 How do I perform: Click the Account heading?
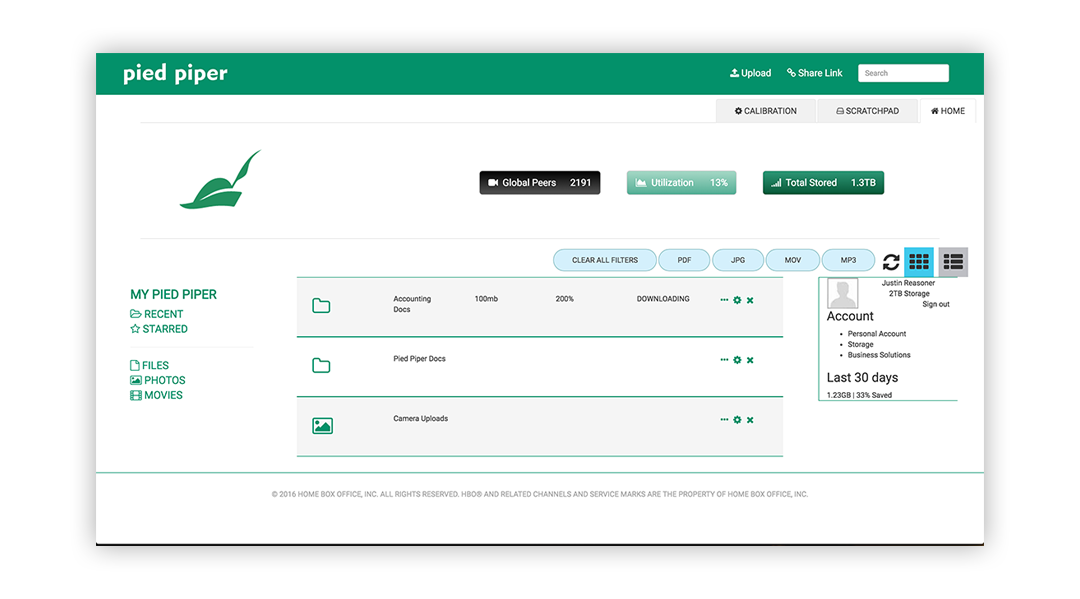850,316
